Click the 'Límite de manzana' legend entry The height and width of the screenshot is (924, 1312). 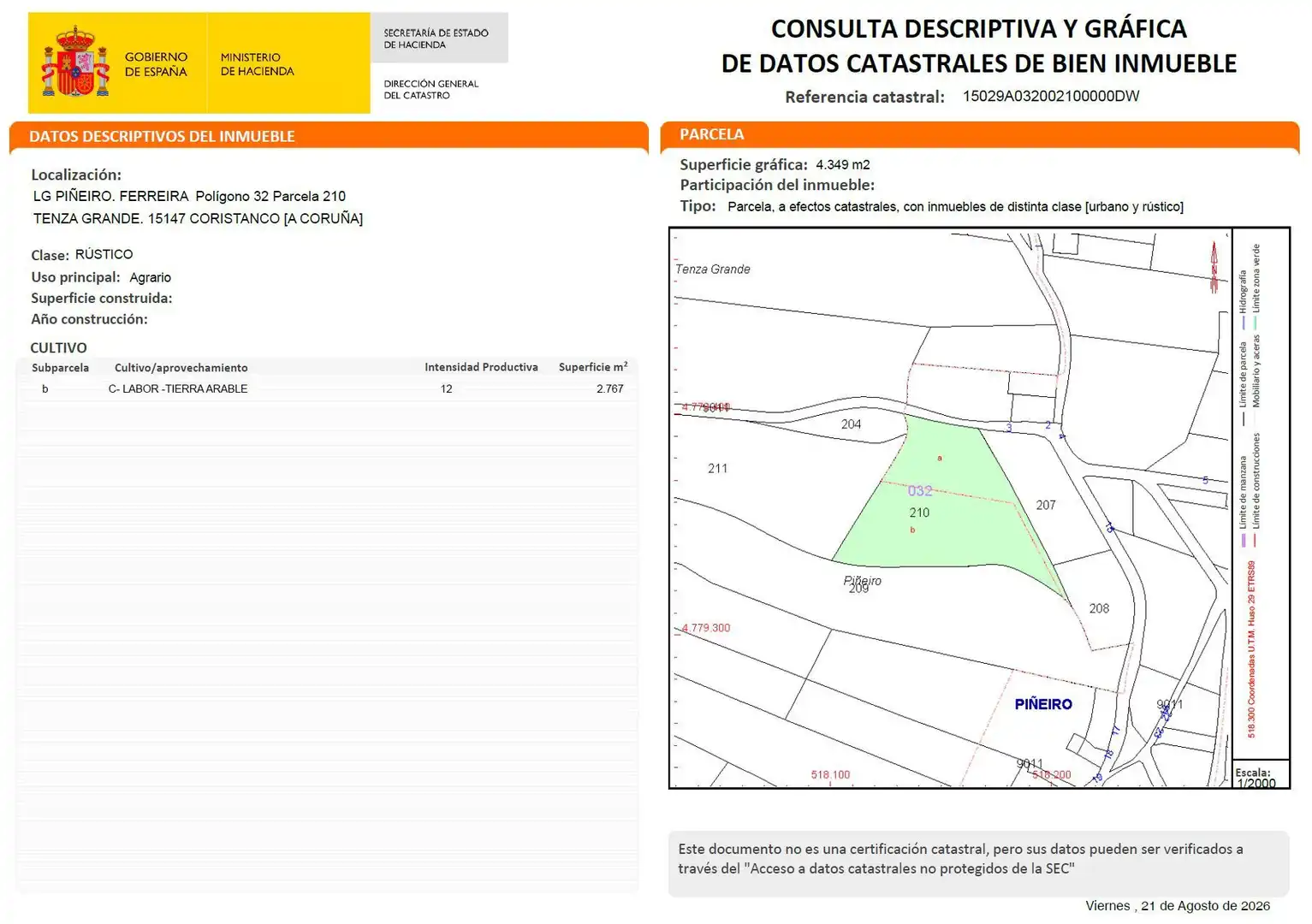point(1244,502)
